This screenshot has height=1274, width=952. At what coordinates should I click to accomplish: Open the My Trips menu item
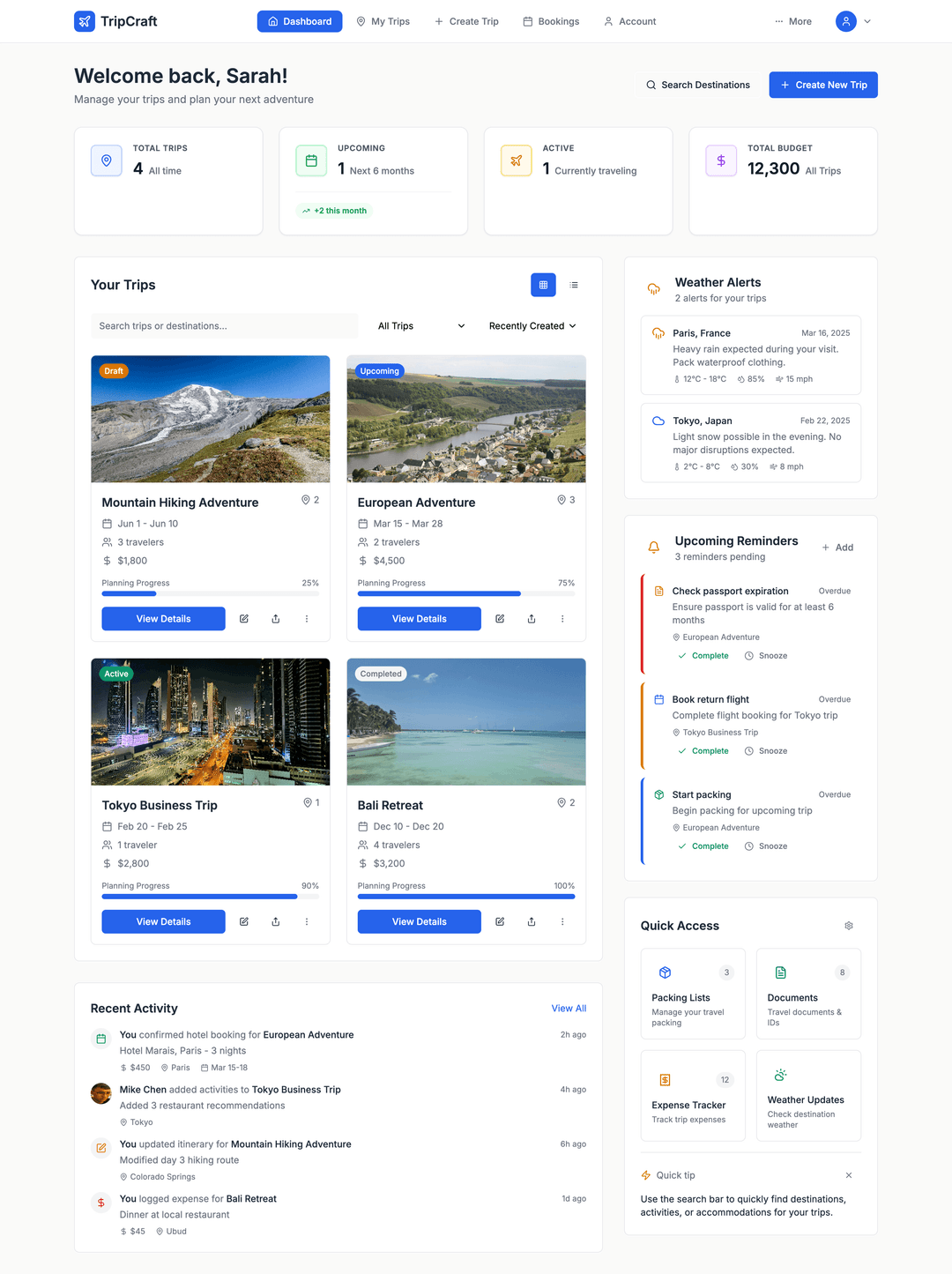[x=383, y=21]
